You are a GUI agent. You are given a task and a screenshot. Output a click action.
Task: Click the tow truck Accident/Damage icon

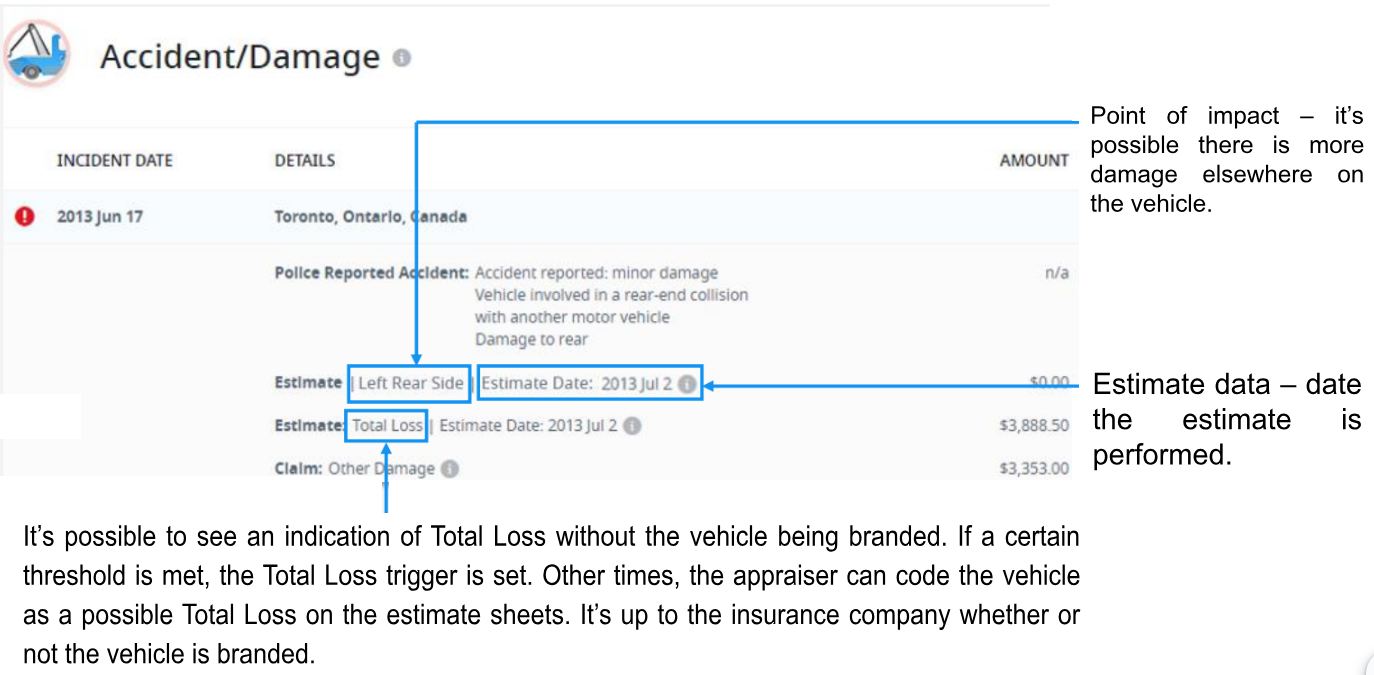[x=37, y=53]
